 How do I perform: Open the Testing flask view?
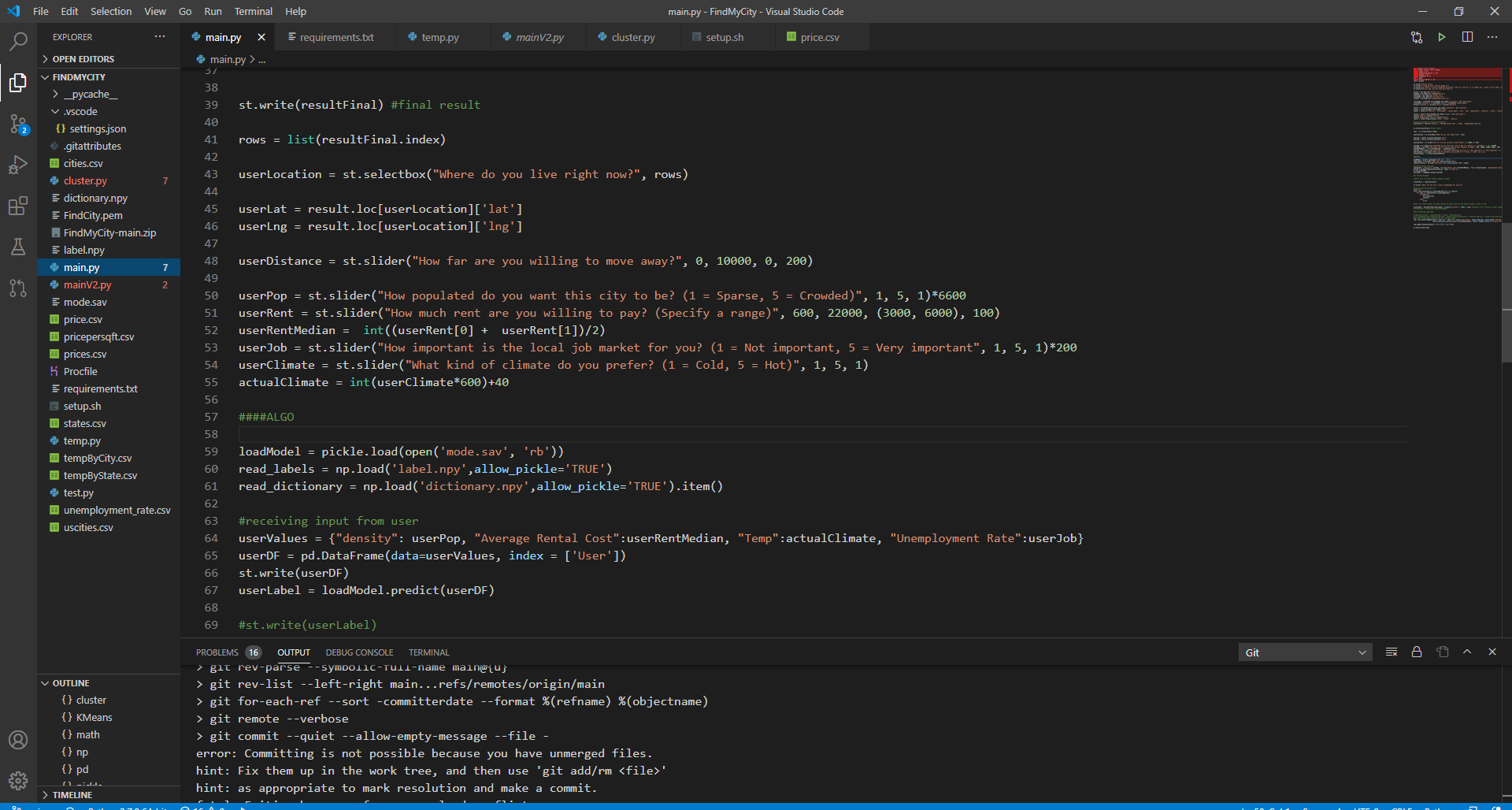[18, 247]
